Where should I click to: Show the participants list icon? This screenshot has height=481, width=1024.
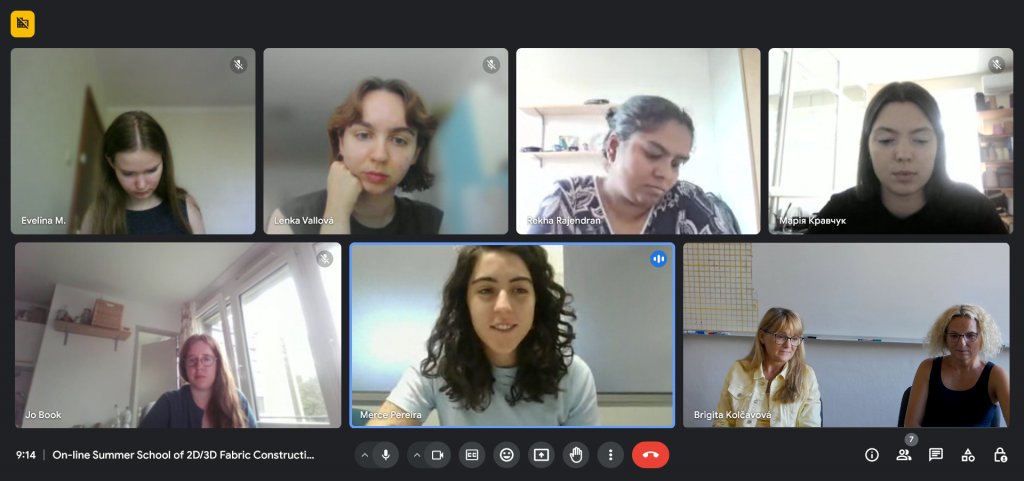(904, 455)
